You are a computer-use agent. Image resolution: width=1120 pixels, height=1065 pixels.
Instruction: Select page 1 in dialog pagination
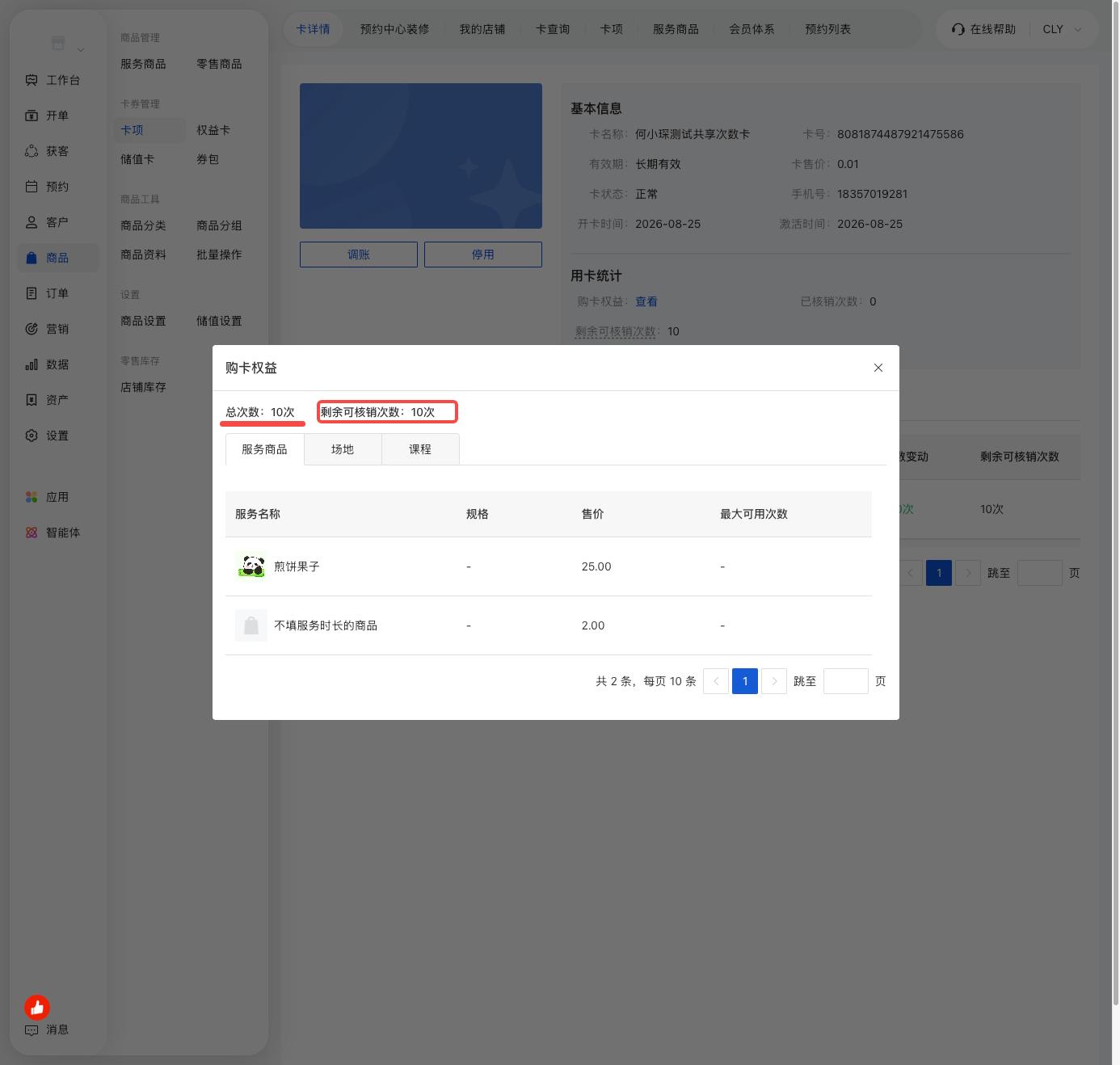tap(745, 681)
